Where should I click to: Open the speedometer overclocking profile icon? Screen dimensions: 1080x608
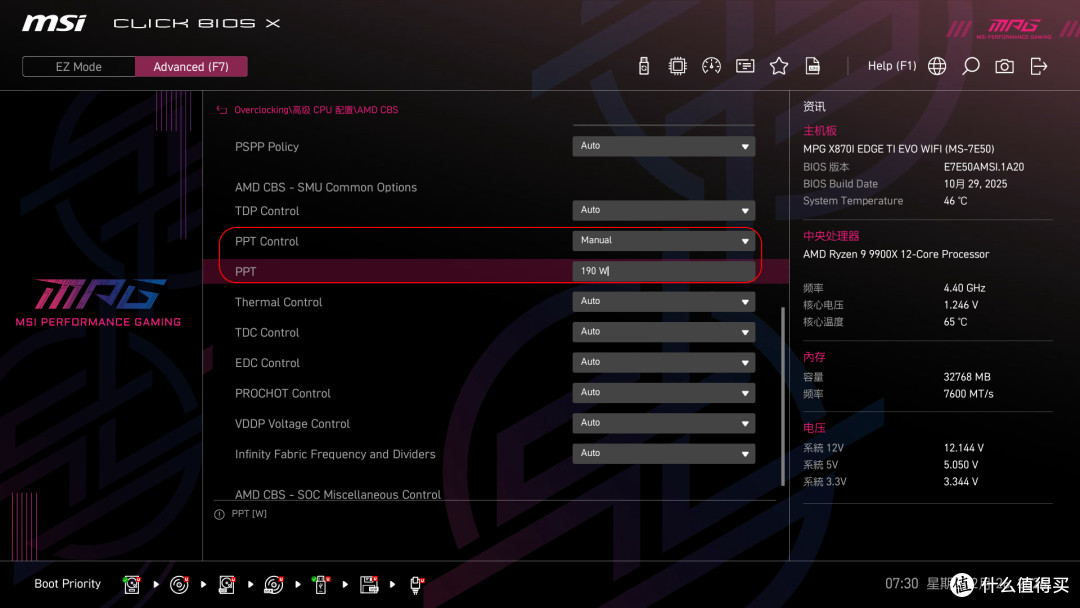tap(712, 66)
